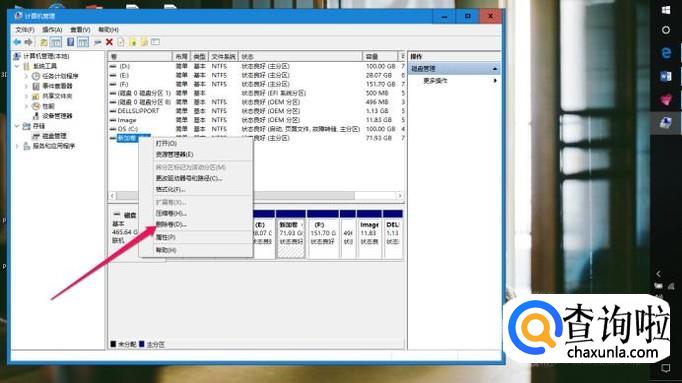682x383 pixels.
Task: Choose 资源管理器(E) in the context menu
Action: [196, 154]
